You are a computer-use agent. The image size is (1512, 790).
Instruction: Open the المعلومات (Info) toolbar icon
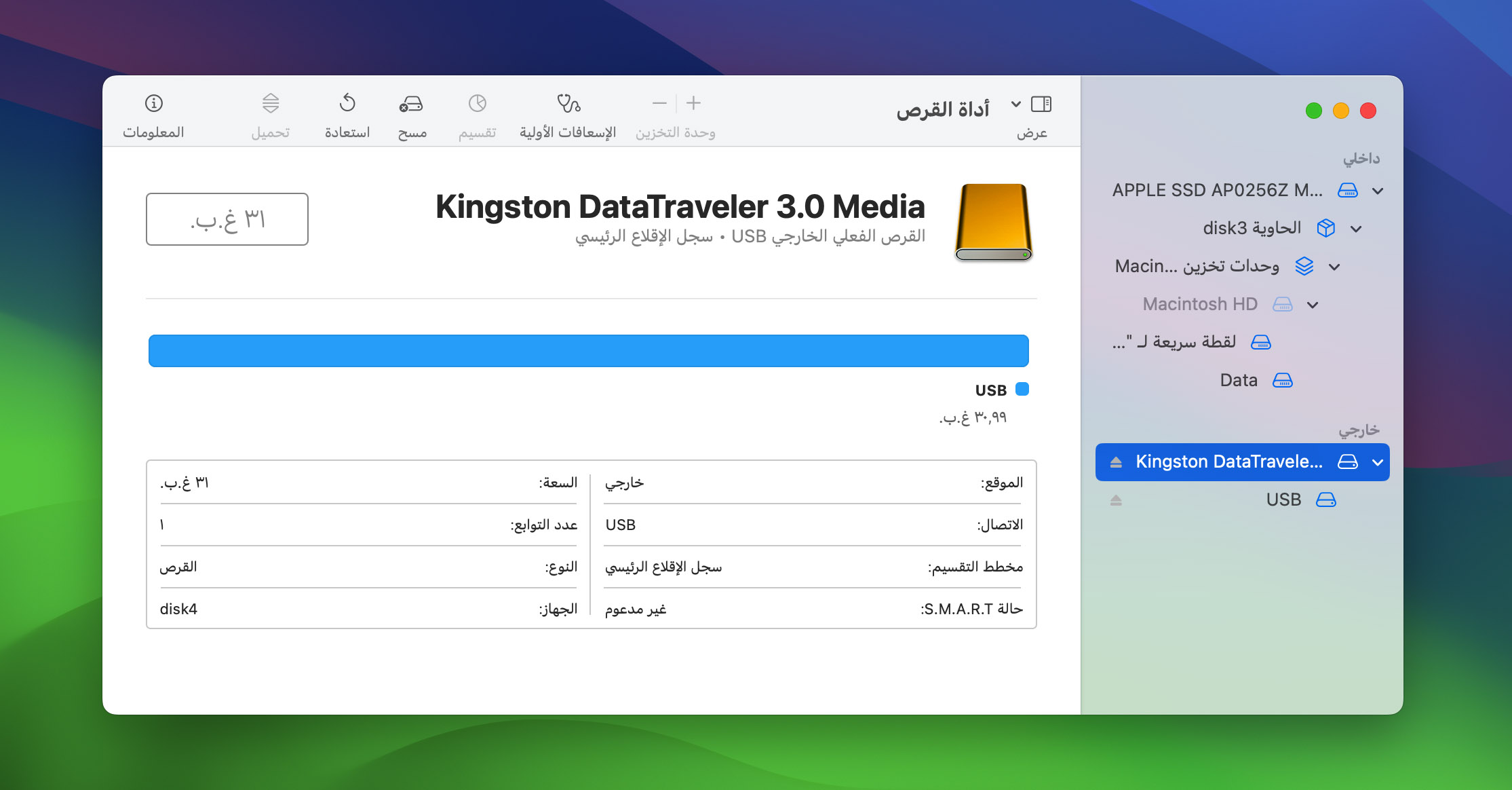(x=154, y=103)
